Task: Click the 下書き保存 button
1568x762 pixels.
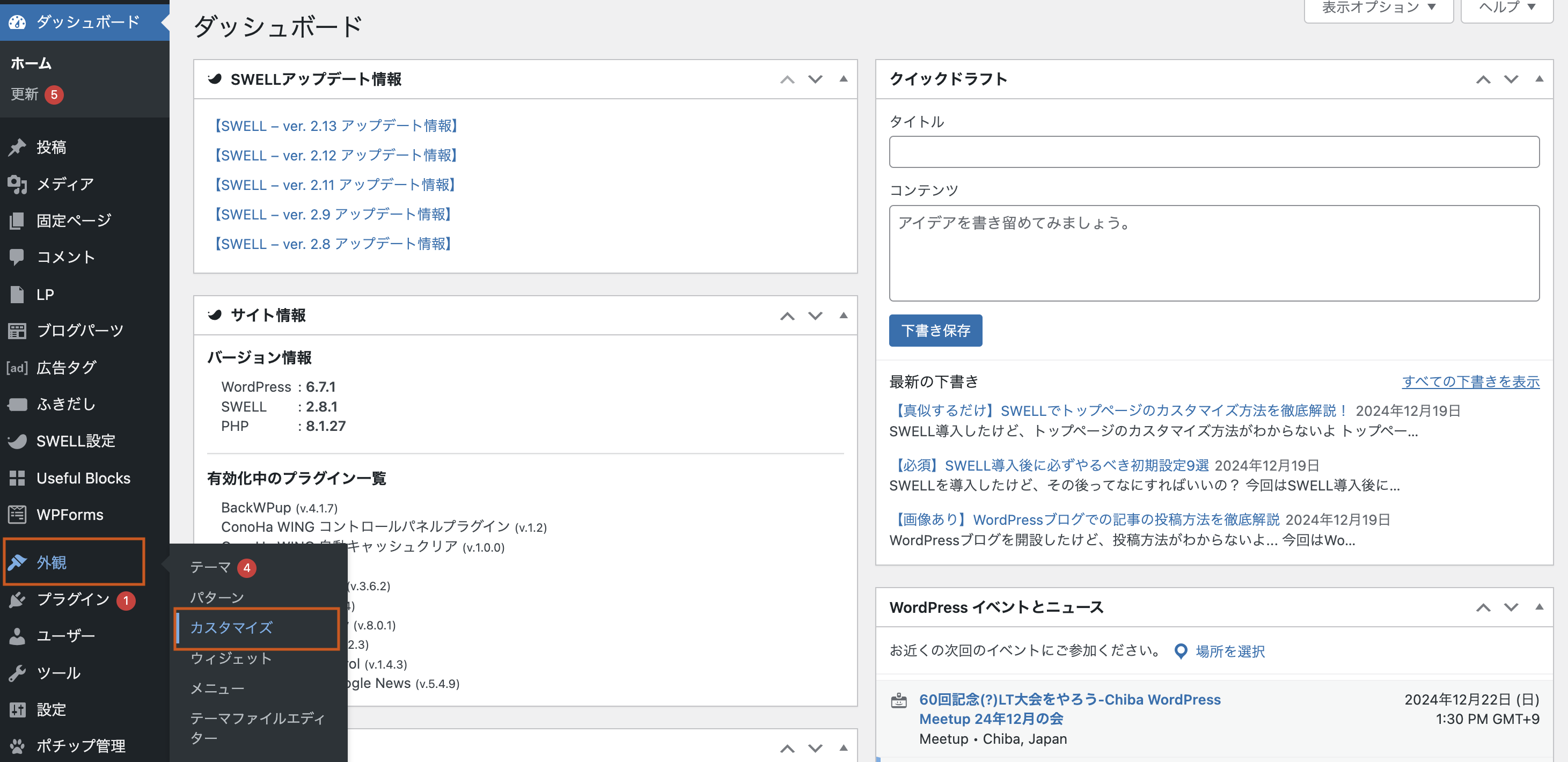Action: [935, 331]
